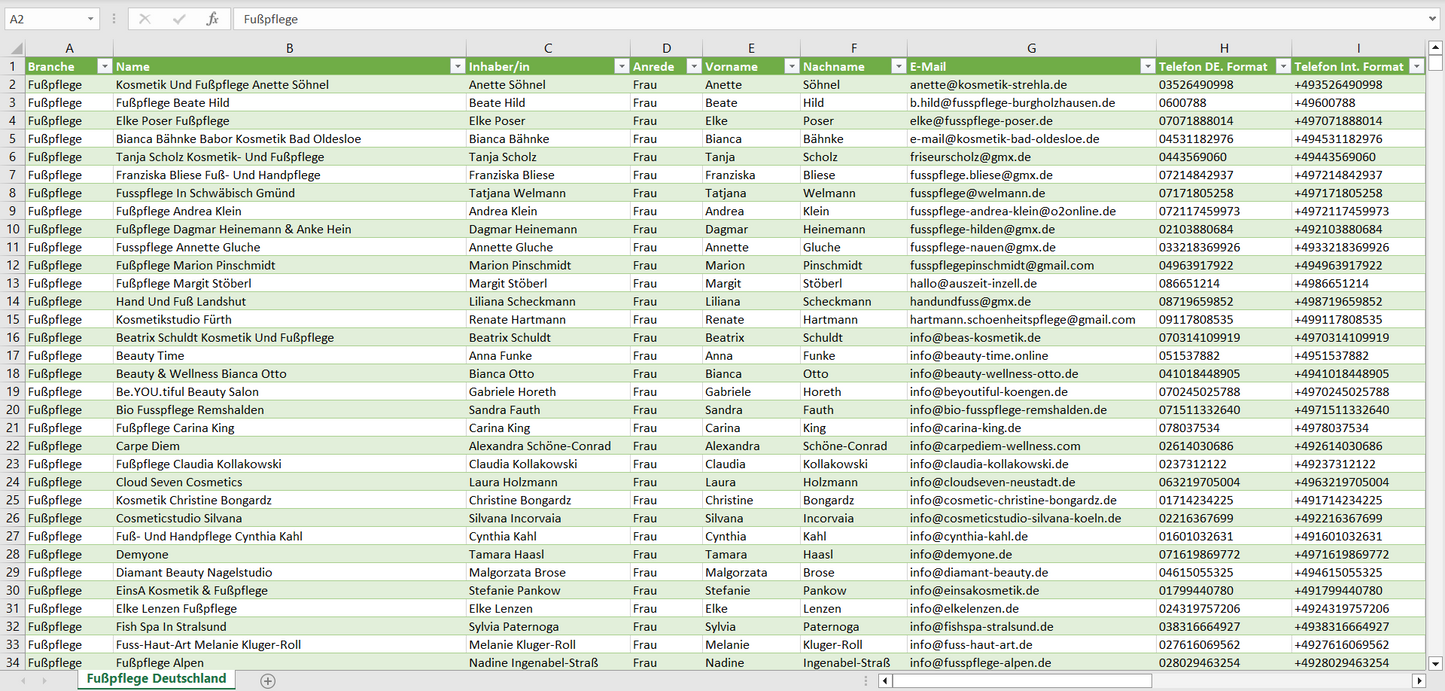The width and height of the screenshot is (1445, 691).
Task: Switch to the Fußpflege Deutschland sheet tab
Action: (x=156, y=679)
